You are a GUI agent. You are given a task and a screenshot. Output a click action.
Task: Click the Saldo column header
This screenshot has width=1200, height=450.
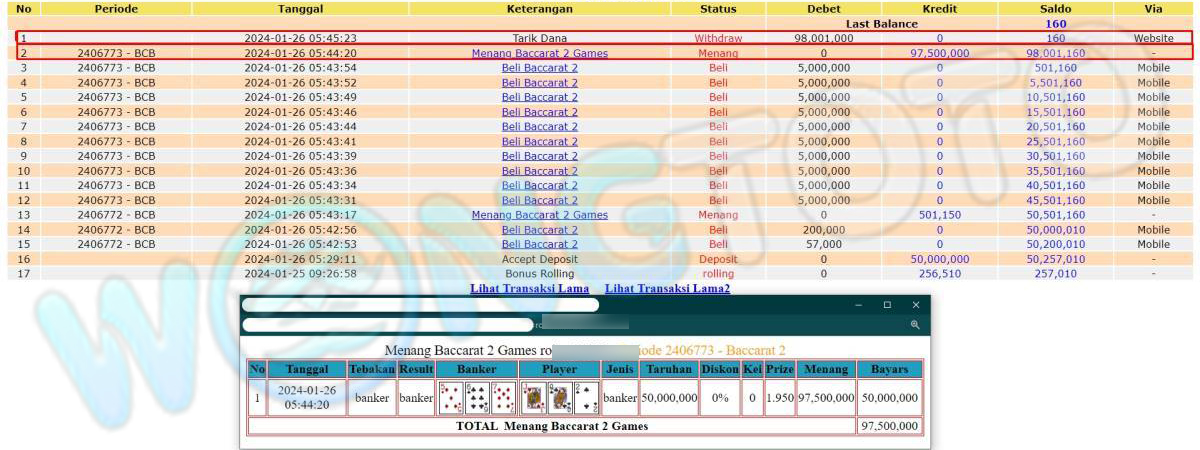pyautogui.click(x=1055, y=9)
